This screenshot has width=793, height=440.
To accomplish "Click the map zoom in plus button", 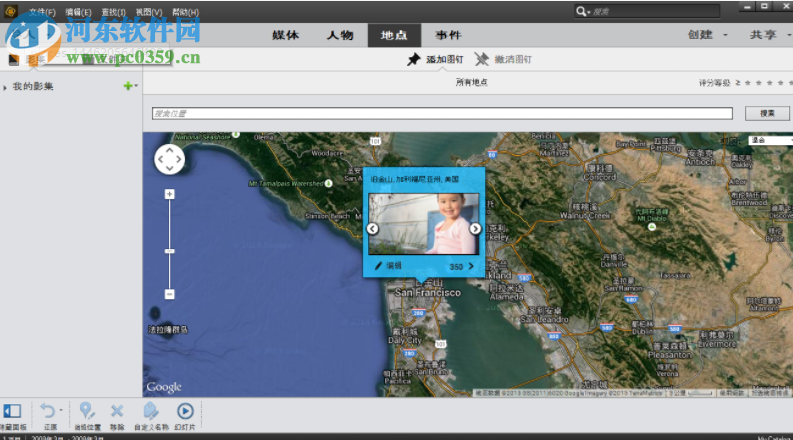I will pyautogui.click(x=169, y=194).
